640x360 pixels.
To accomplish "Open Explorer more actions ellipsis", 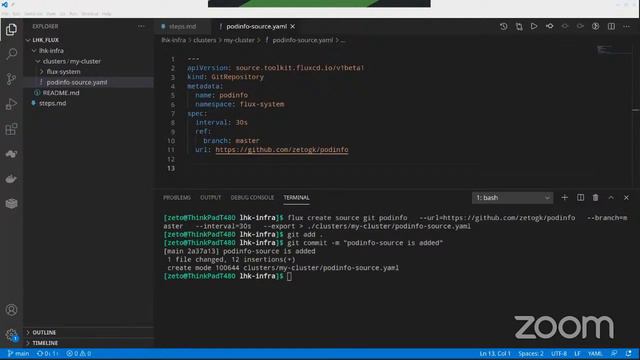I will coord(141,26).
